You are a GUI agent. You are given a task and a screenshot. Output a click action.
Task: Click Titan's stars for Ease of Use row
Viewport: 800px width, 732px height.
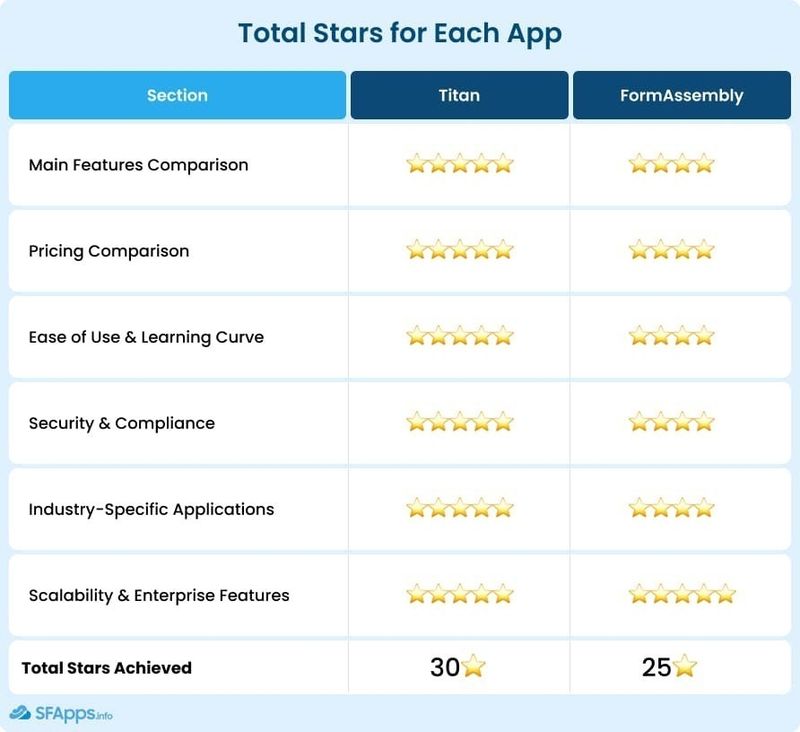(459, 336)
